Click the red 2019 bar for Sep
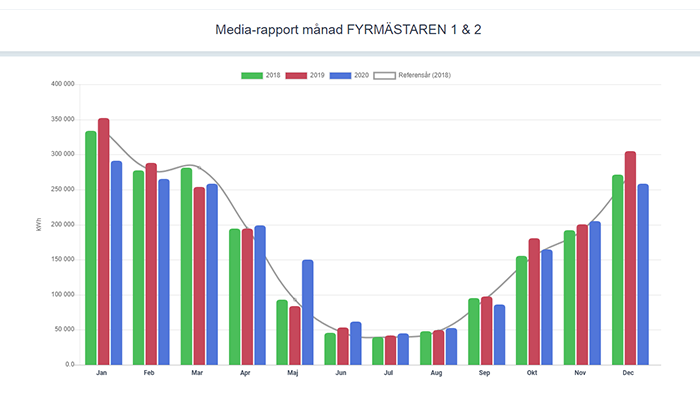Screen dimensions: 700x400 pos(486,331)
